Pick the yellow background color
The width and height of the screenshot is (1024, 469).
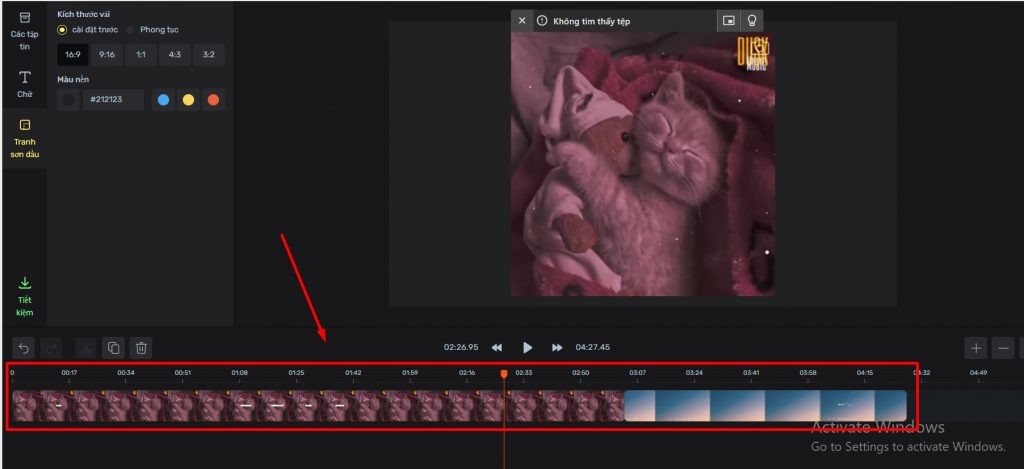[188, 100]
